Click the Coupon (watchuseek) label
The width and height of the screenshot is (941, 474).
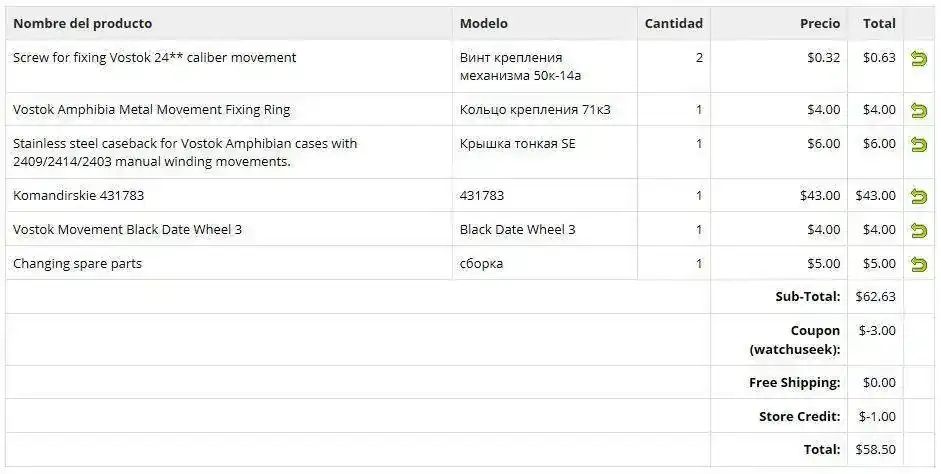pyautogui.click(x=795, y=340)
